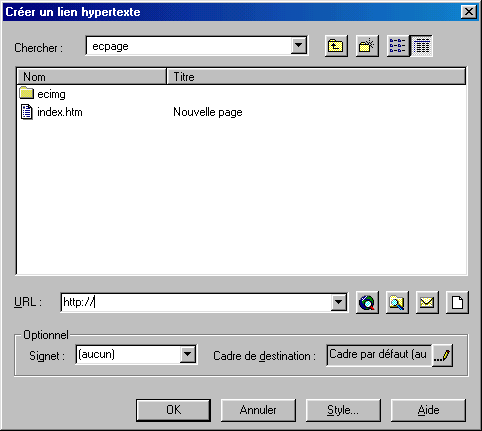The image size is (482, 431).
Task: Create a new folder icon
Action: 367,46
